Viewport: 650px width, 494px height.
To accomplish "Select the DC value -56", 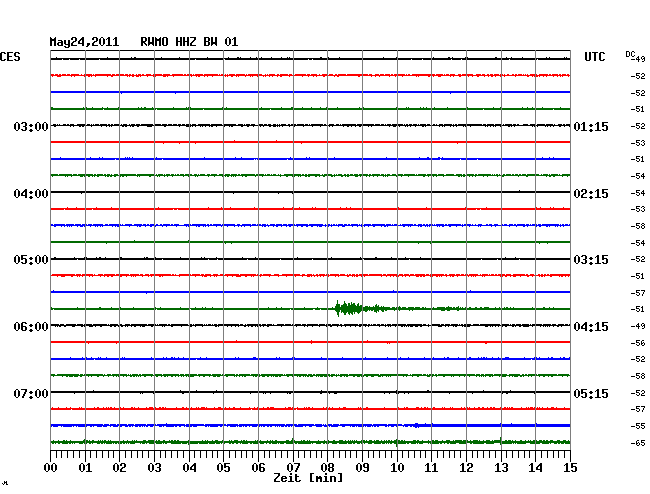I will pyautogui.click(x=638, y=343).
